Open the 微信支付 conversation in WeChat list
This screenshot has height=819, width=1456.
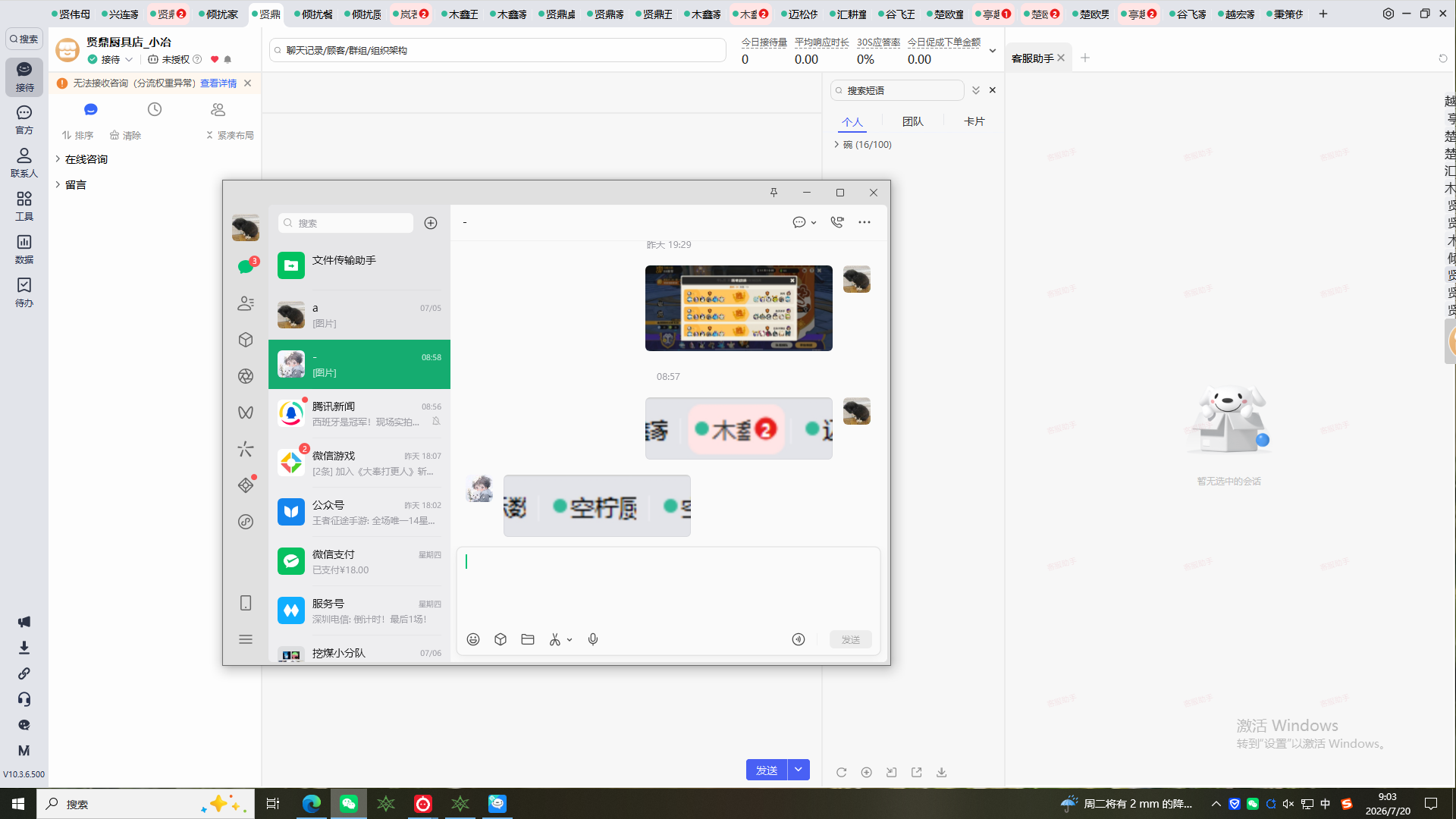coord(359,561)
